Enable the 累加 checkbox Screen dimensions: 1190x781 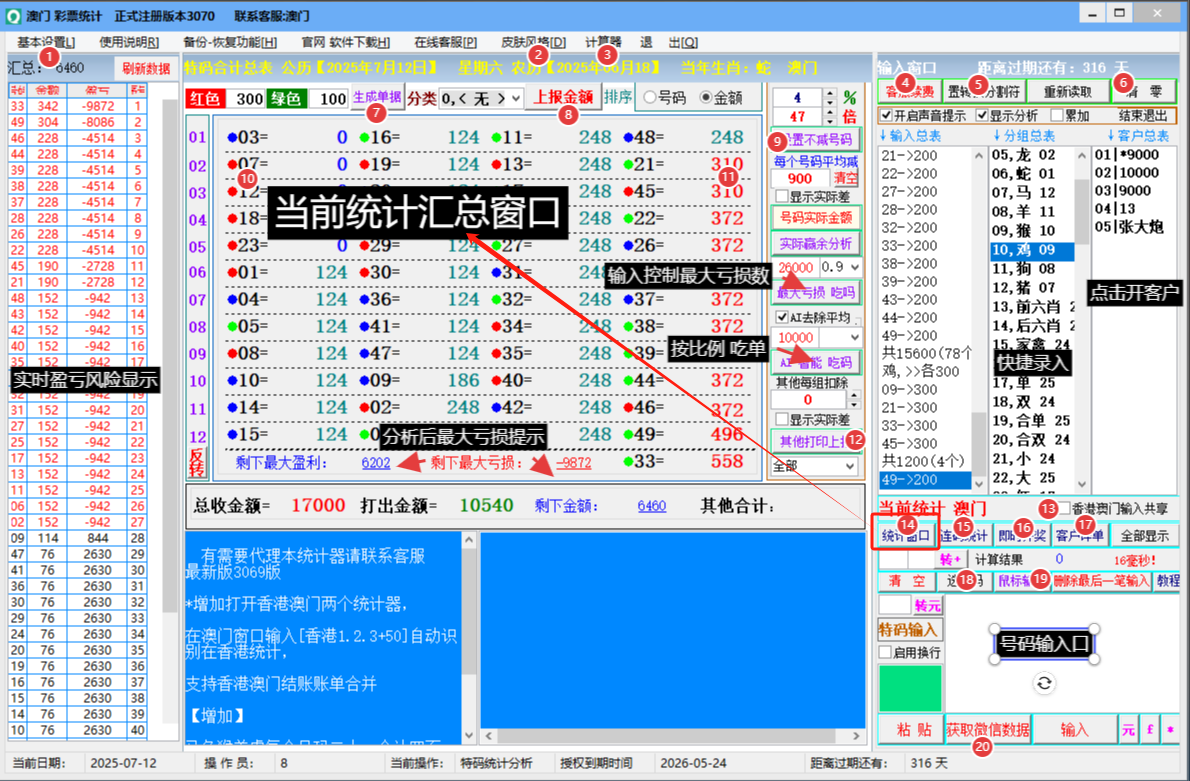[1057, 115]
